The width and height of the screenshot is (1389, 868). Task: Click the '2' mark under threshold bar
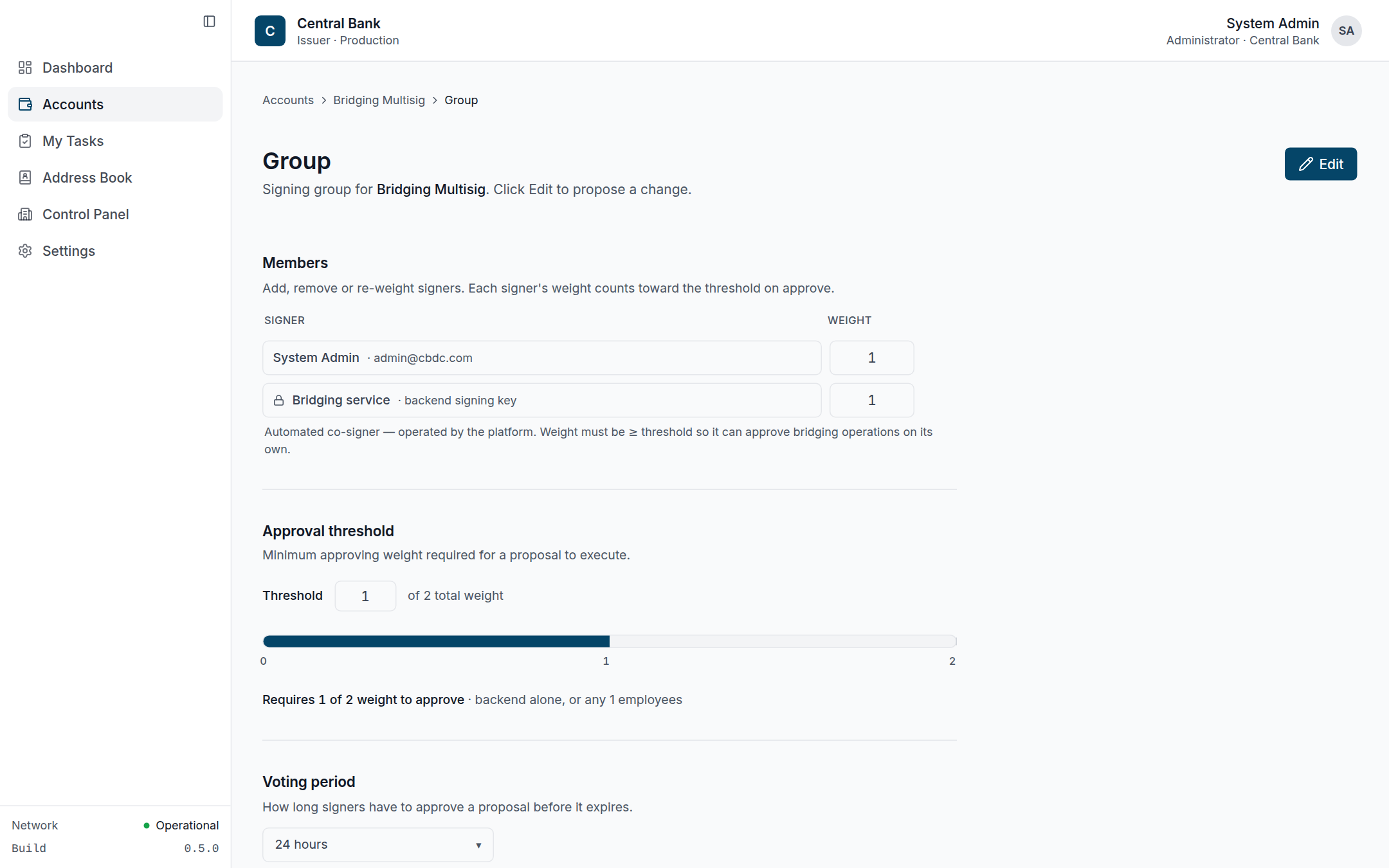click(952, 661)
